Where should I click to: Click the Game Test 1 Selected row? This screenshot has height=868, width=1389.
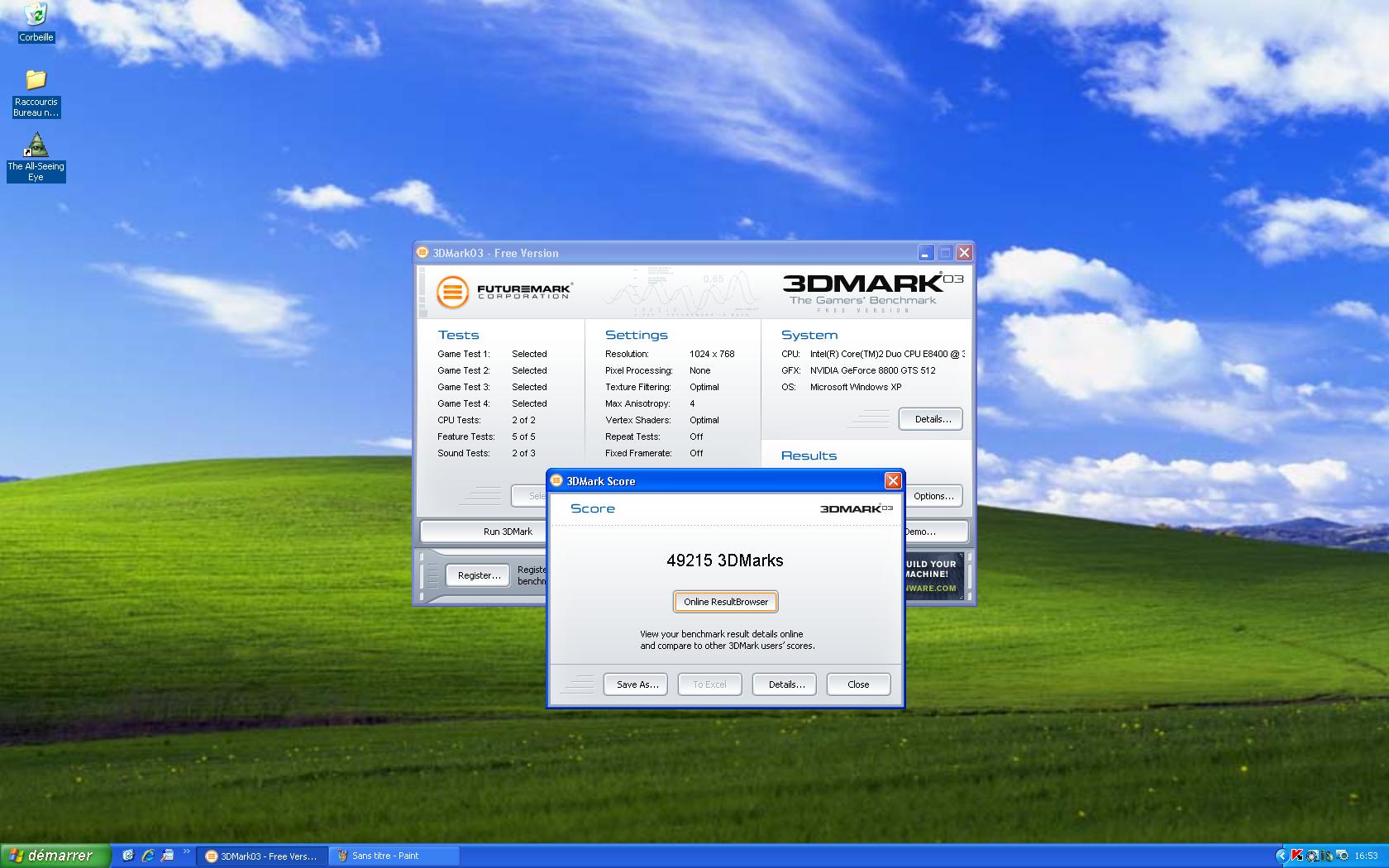[492, 354]
